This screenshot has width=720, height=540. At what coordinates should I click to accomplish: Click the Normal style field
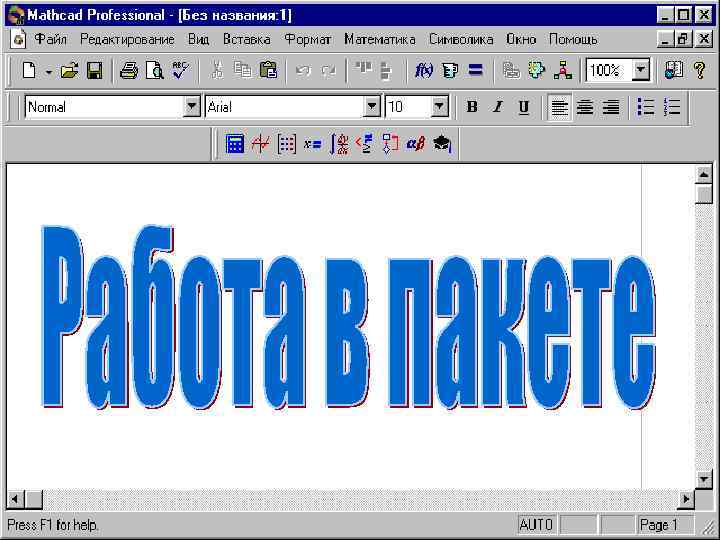105,107
